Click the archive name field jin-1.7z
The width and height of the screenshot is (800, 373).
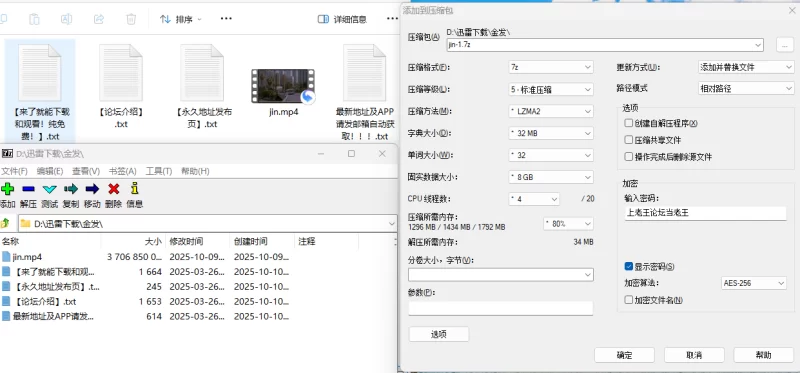tap(605, 45)
